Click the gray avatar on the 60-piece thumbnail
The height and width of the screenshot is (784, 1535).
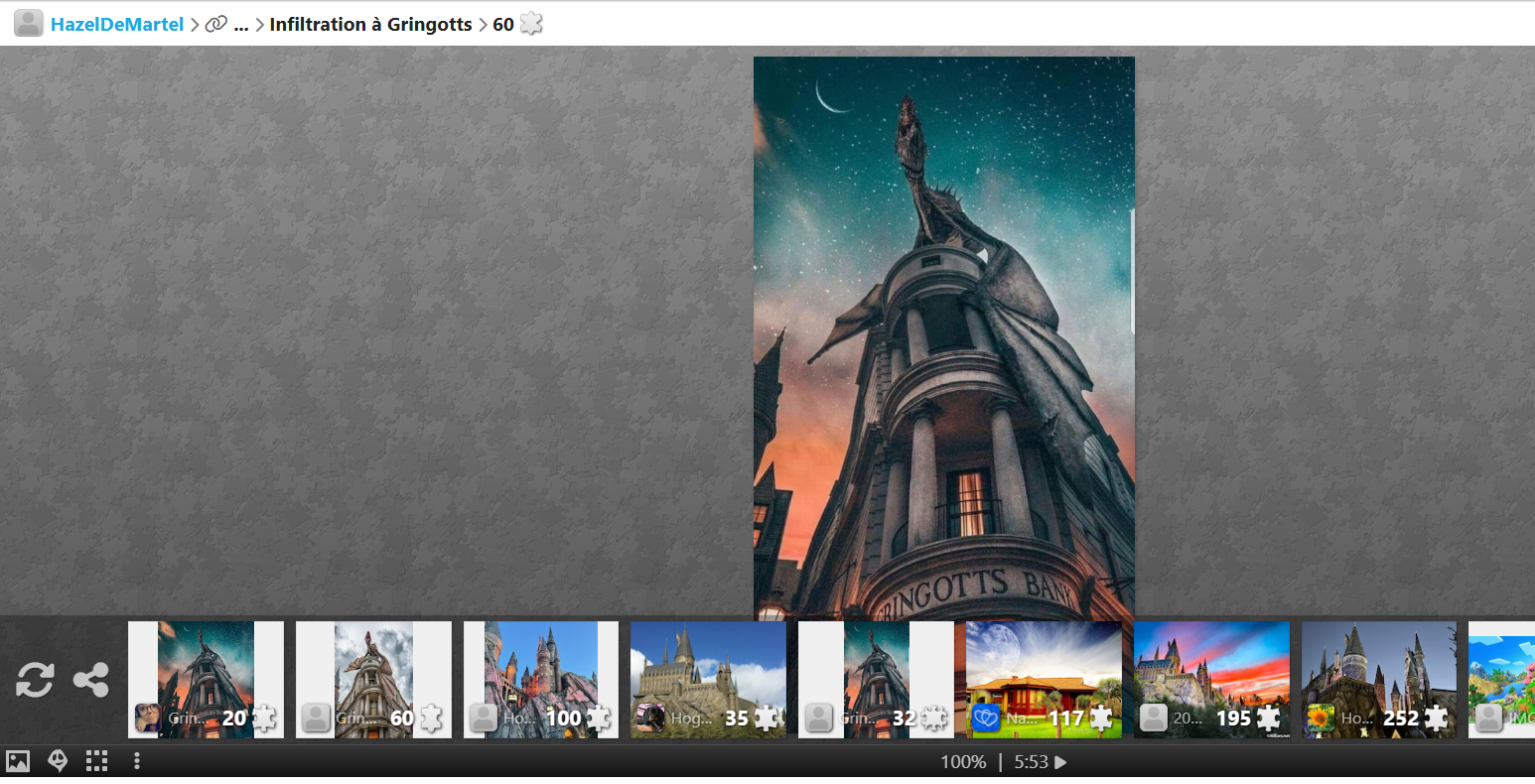tap(316, 718)
